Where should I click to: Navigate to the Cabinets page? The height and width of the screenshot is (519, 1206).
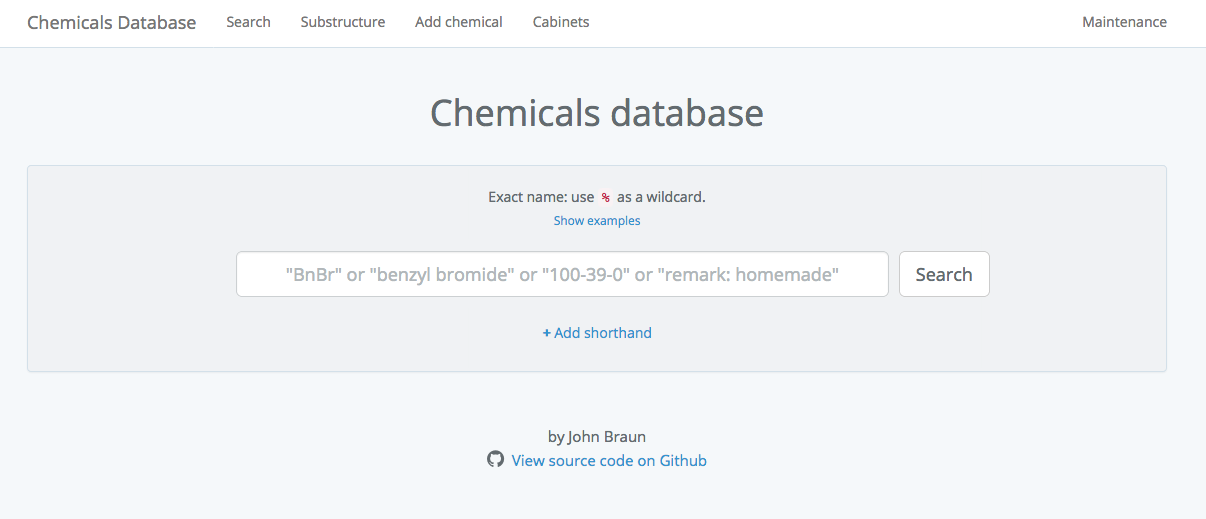[x=561, y=22]
